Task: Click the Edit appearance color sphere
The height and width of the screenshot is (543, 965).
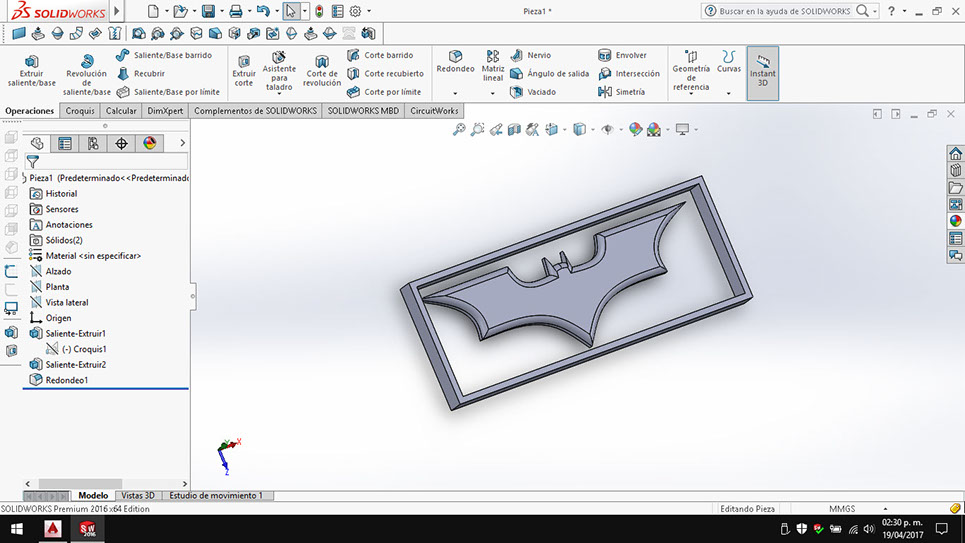Action: pos(635,129)
